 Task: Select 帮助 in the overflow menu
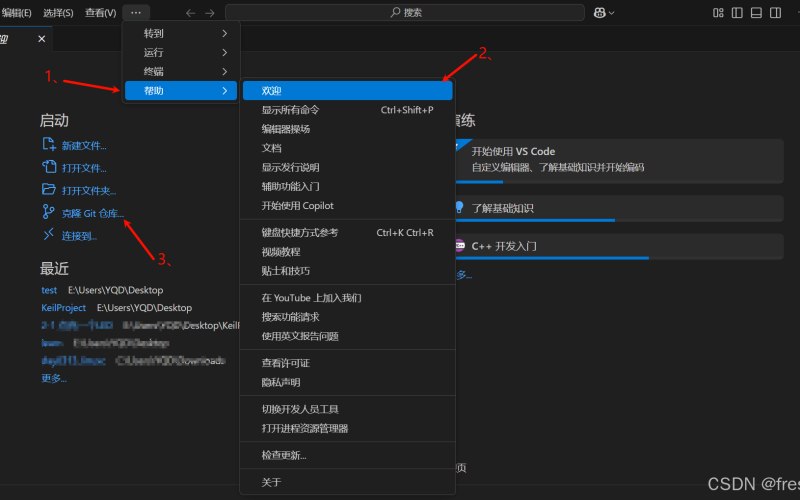click(x=181, y=91)
